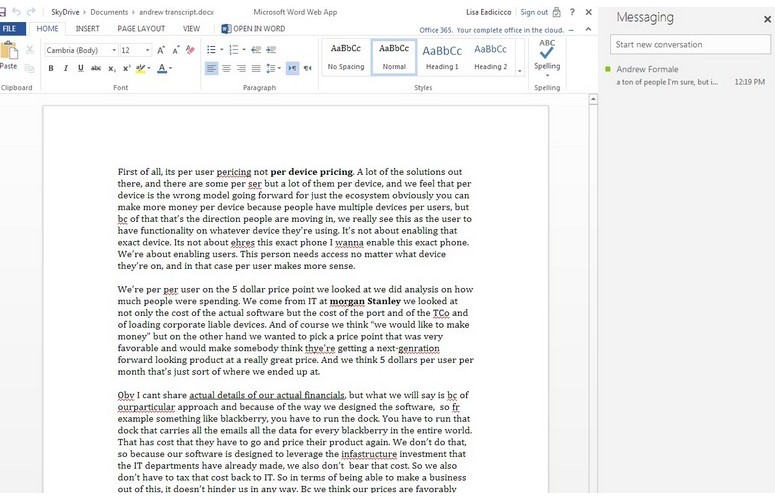This screenshot has width=775, height=500.
Task: Set left-to-right text direction
Action: point(292,68)
